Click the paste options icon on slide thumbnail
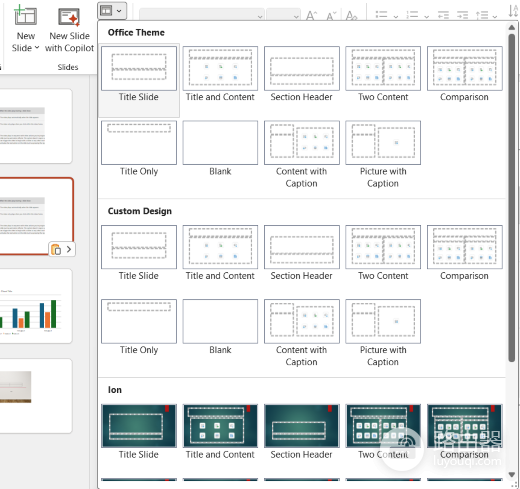Image resolution: width=520 pixels, height=489 pixels. [x=56, y=249]
